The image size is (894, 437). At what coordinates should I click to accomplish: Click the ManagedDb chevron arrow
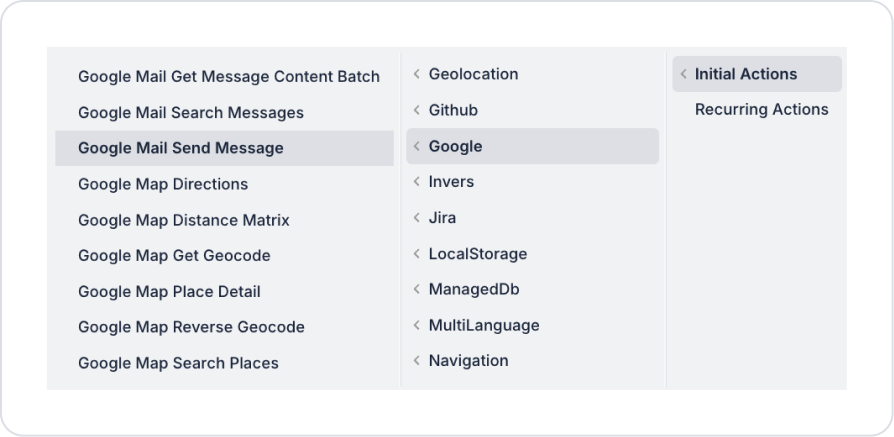tap(417, 289)
